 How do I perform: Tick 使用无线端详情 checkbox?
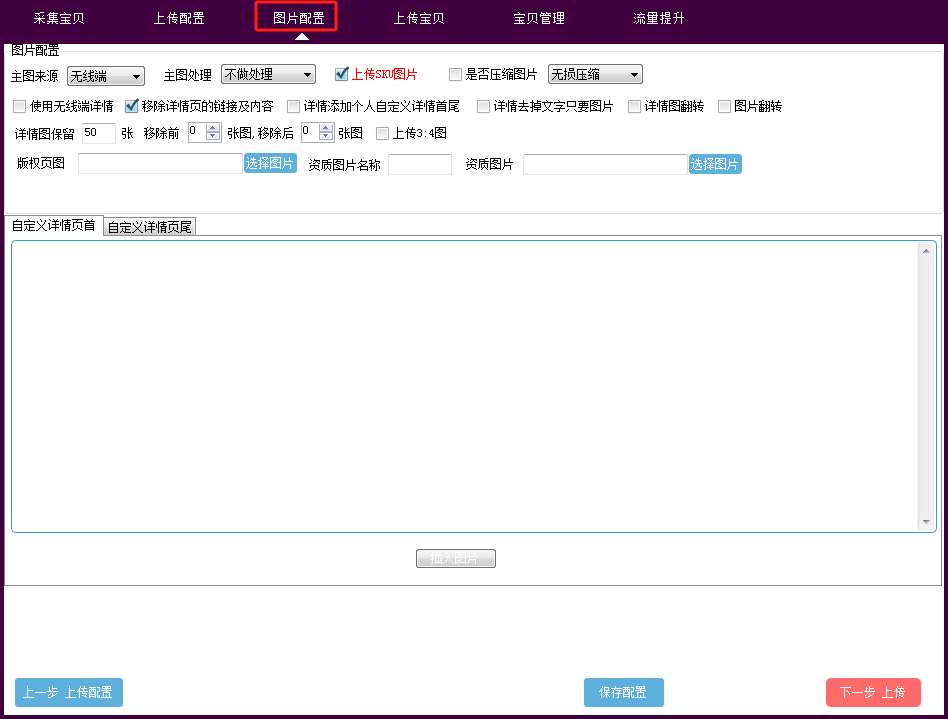tap(19, 106)
